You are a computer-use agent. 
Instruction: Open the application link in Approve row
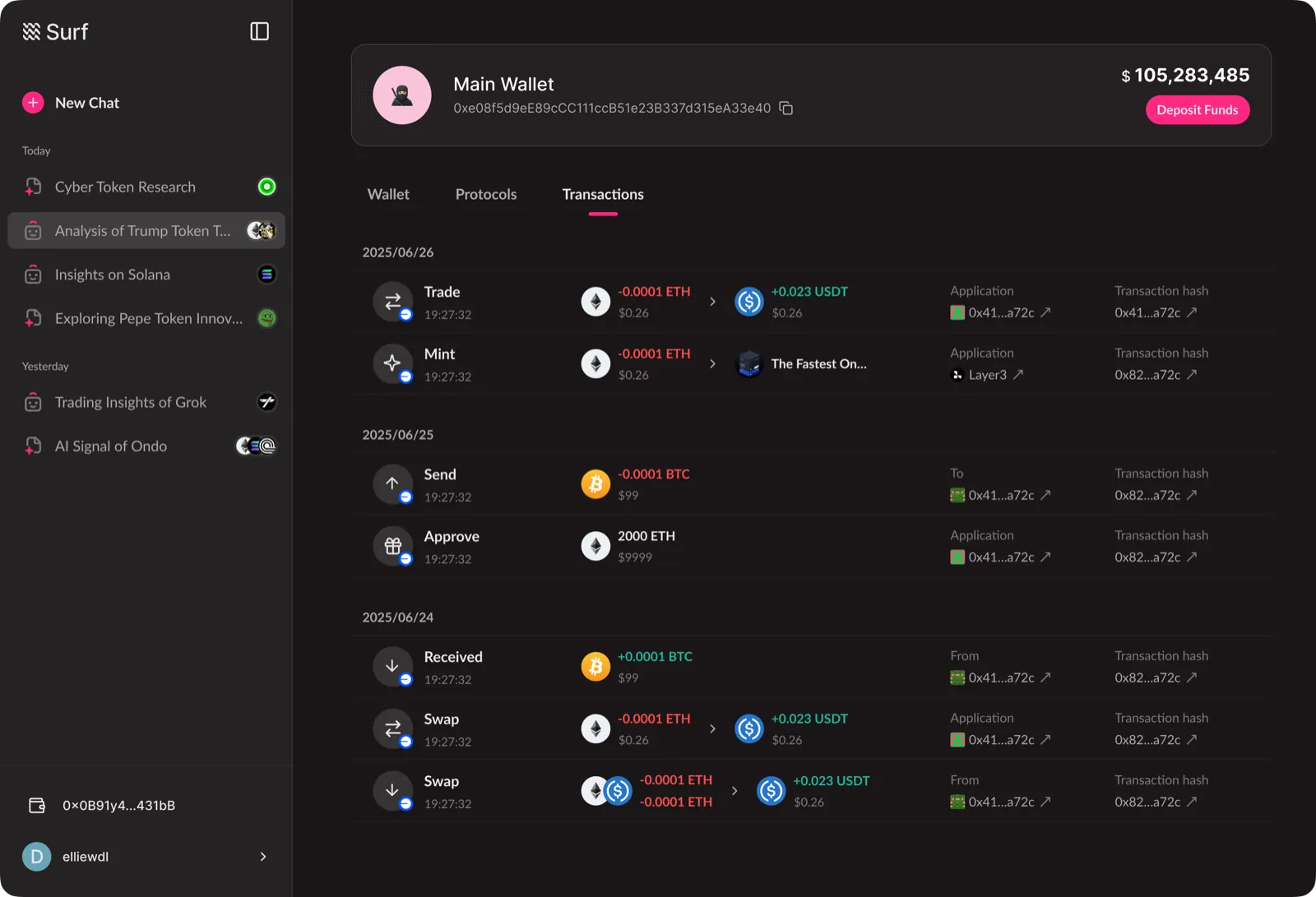[1001, 557]
